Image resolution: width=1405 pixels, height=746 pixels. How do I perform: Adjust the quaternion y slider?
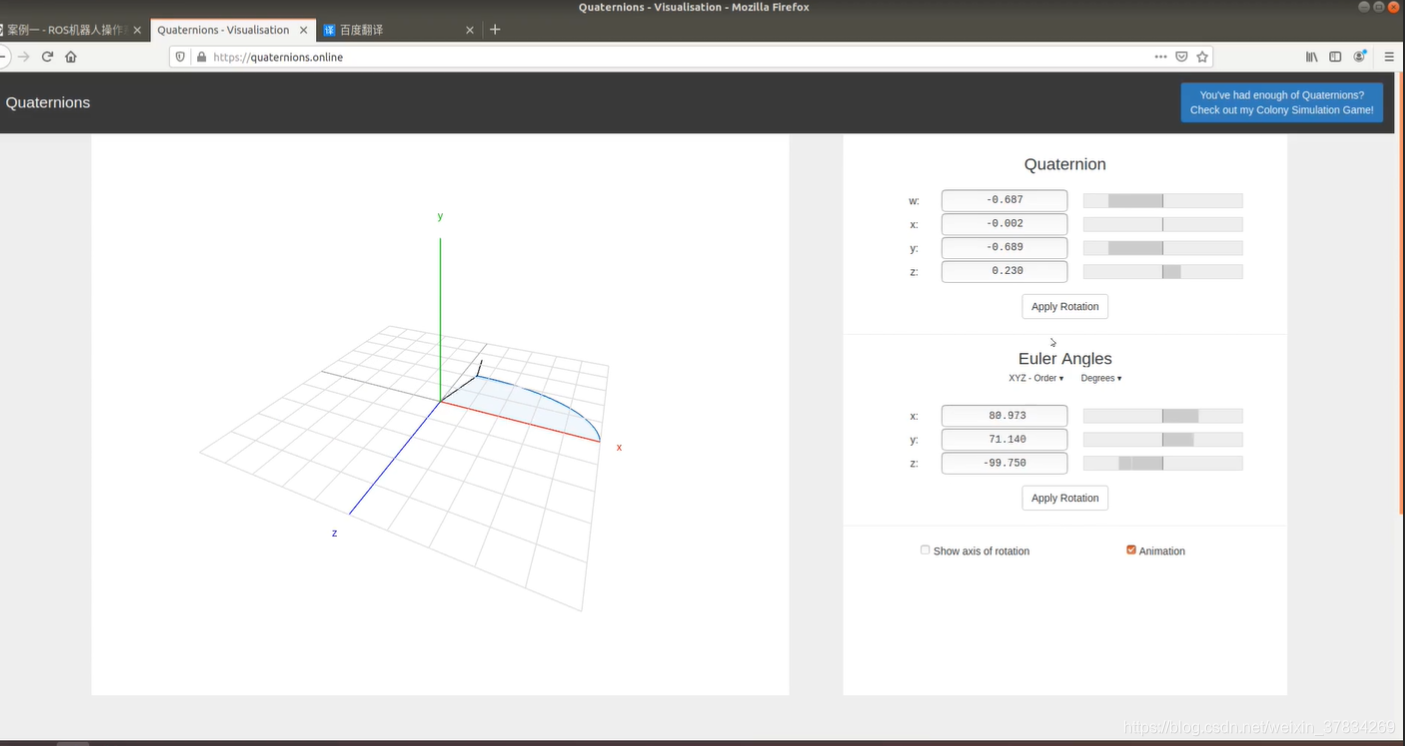click(1163, 248)
